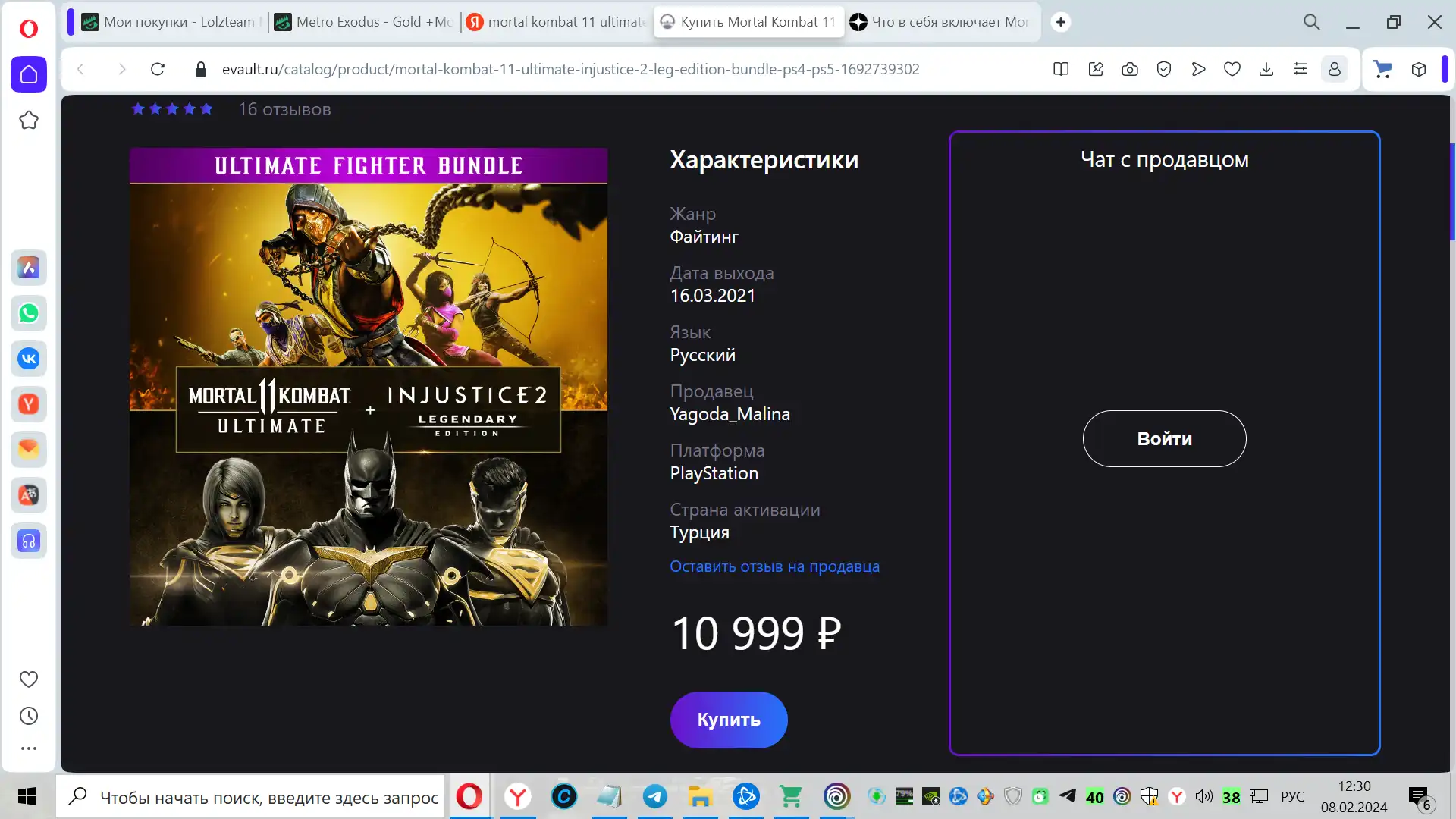This screenshot has width=1456, height=819.
Task: Open the Opera main menu logo
Action: [x=28, y=28]
